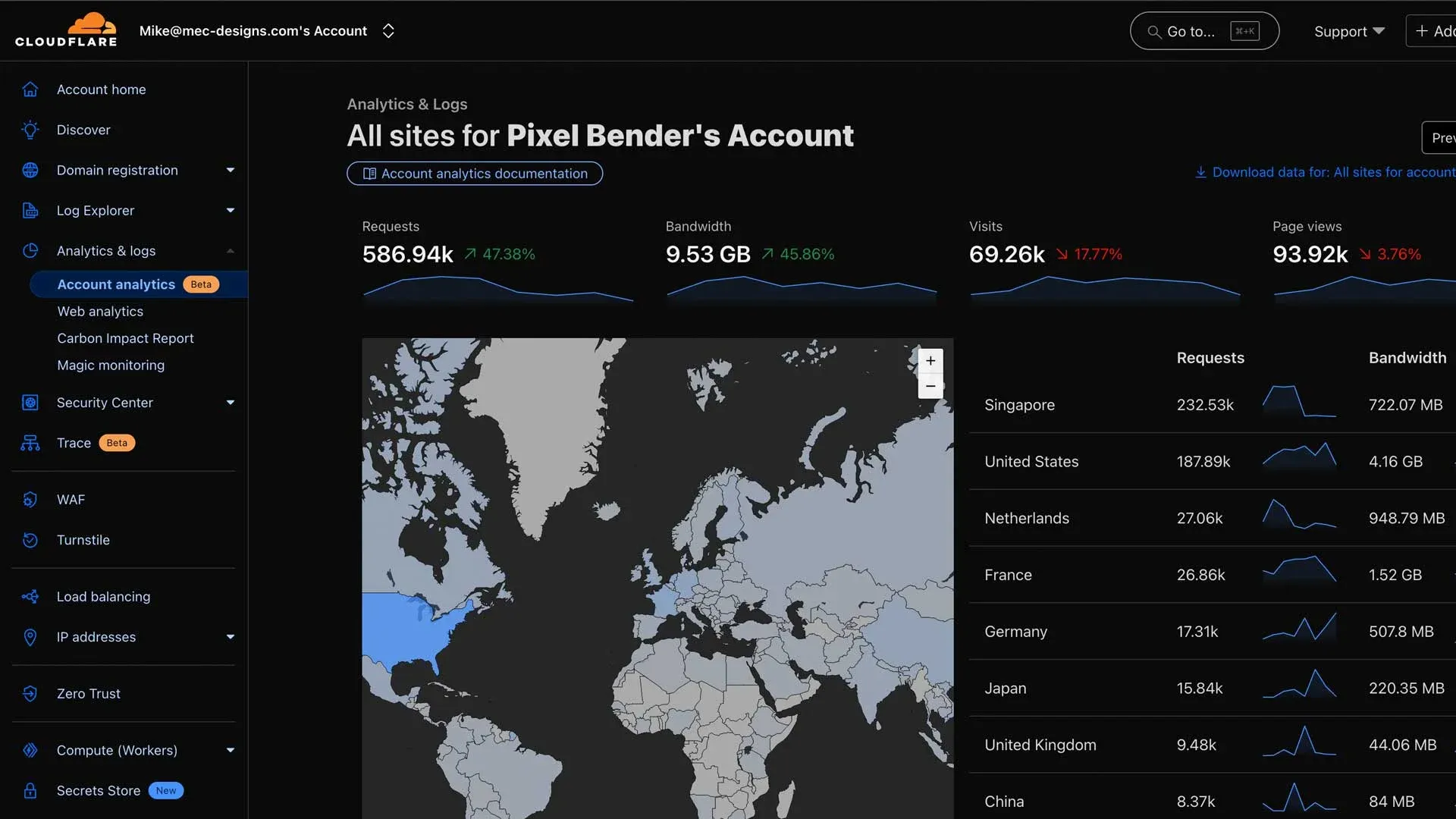Click the Turnstile icon in sidebar
This screenshot has height=819, width=1456.
point(30,540)
